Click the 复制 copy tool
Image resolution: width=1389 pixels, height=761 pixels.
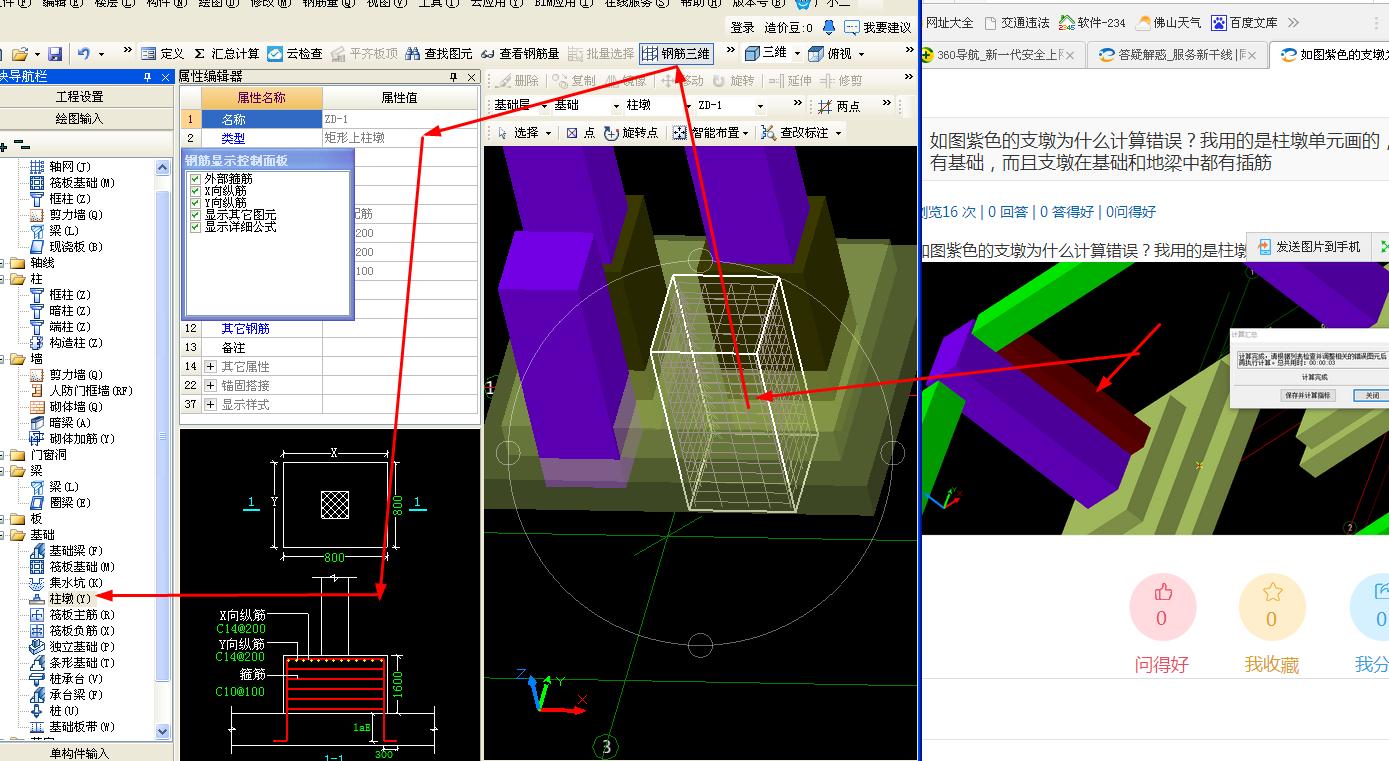pos(574,81)
